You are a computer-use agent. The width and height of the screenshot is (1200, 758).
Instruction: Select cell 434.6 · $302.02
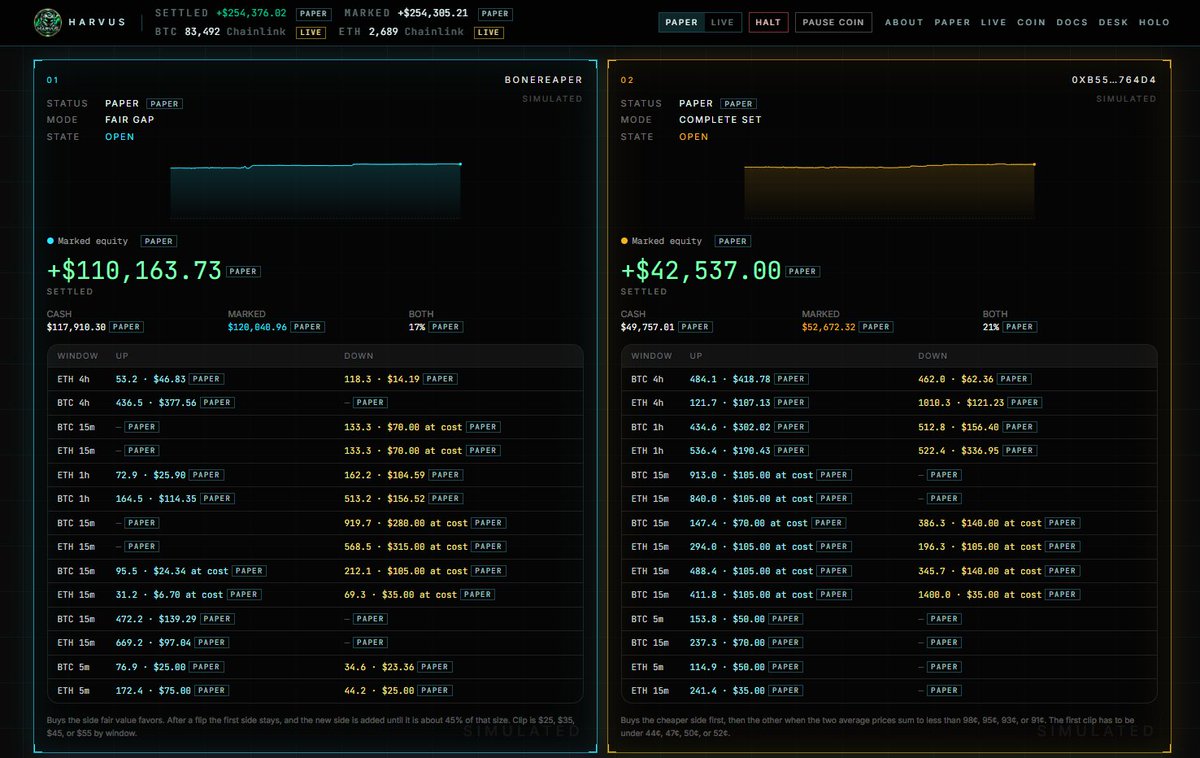tap(730, 427)
